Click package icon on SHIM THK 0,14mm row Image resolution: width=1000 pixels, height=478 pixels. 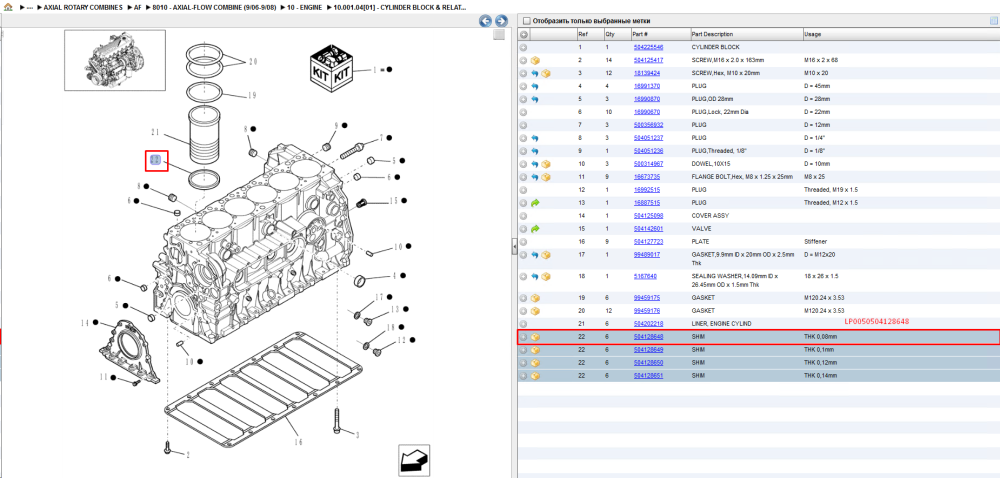[535, 376]
